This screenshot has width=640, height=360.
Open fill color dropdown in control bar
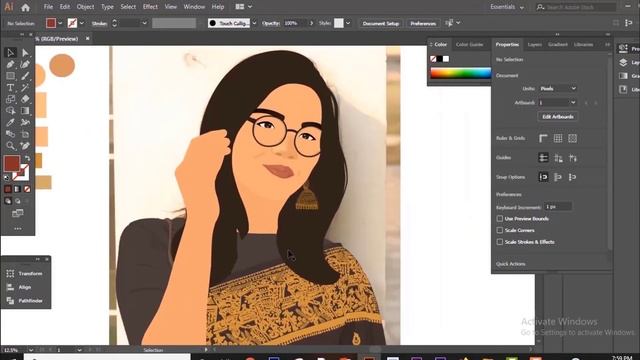(60, 23)
